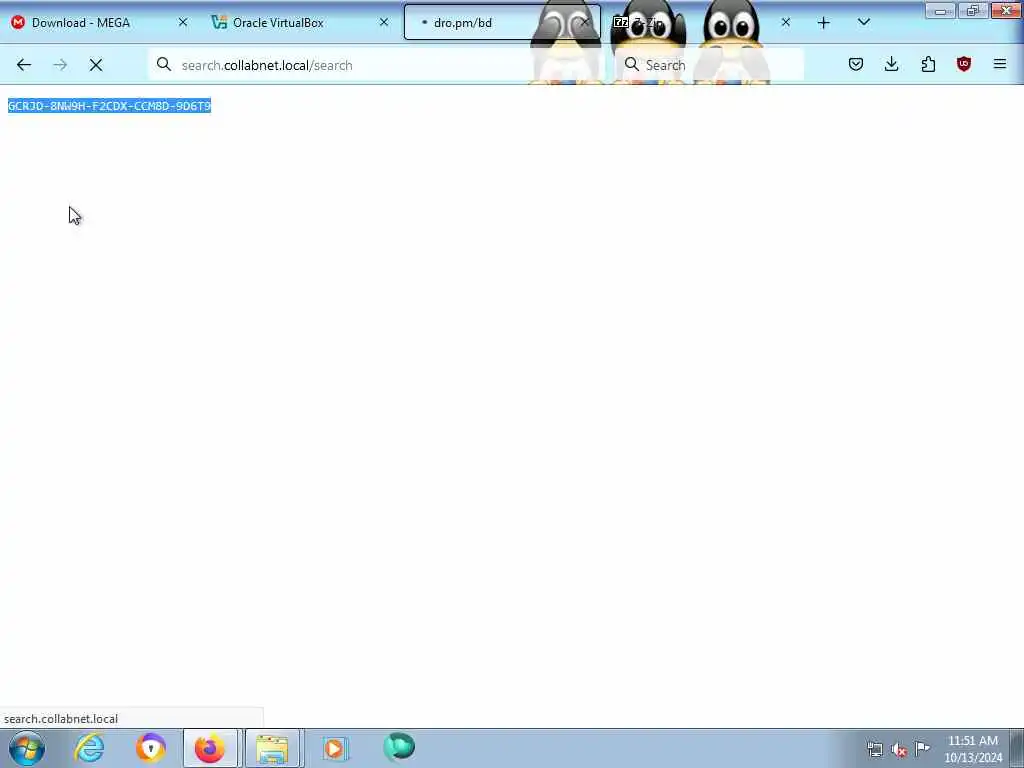
Task: Open the Windows Start menu
Action: tap(27, 748)
